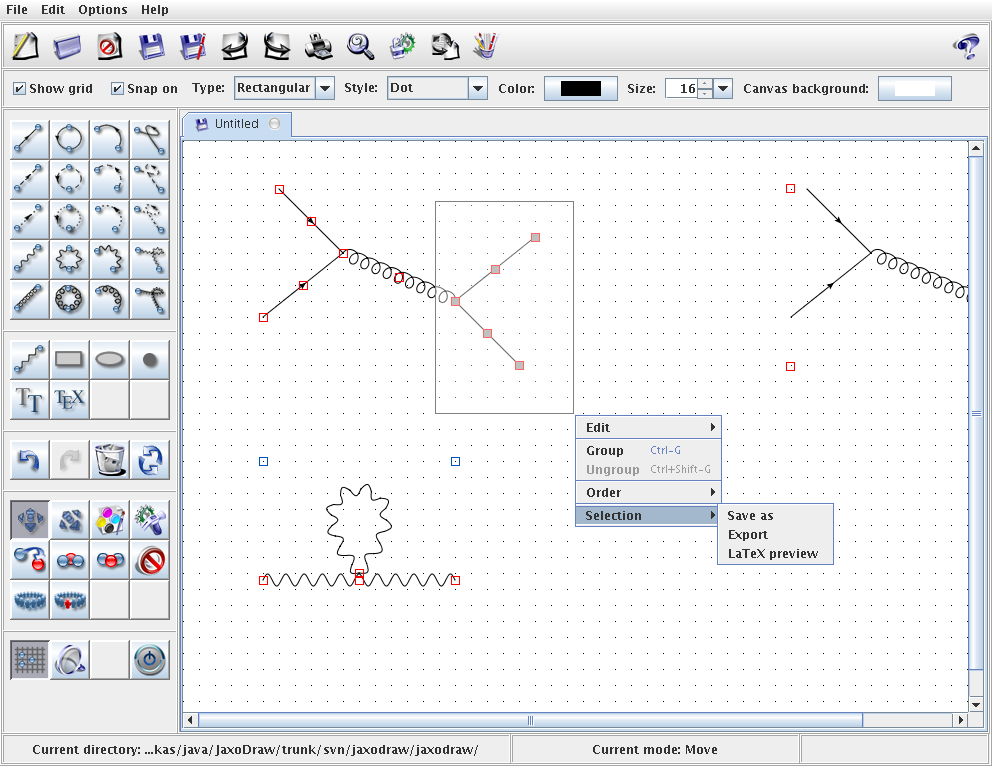Screen dimensions: 992x766
Task: Open the grid Type dropdown
Action: point(324,88)
